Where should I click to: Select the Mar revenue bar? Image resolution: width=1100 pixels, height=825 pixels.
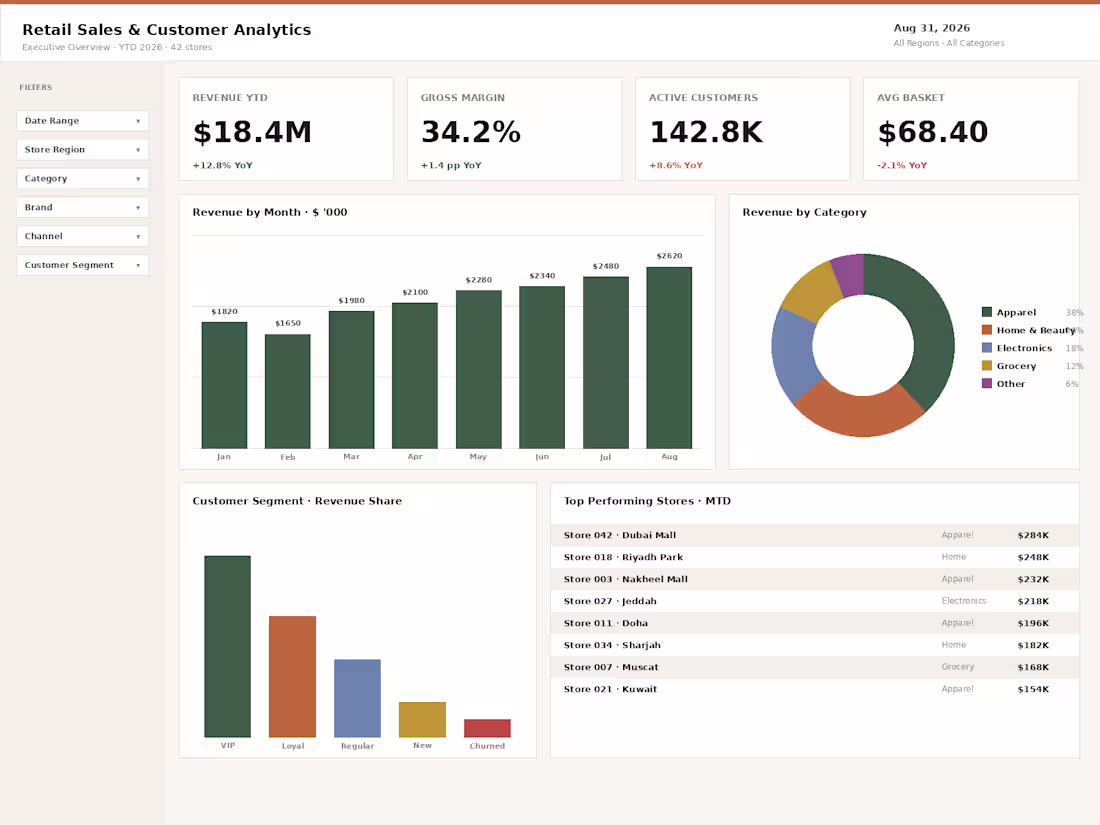coord(351,380)
